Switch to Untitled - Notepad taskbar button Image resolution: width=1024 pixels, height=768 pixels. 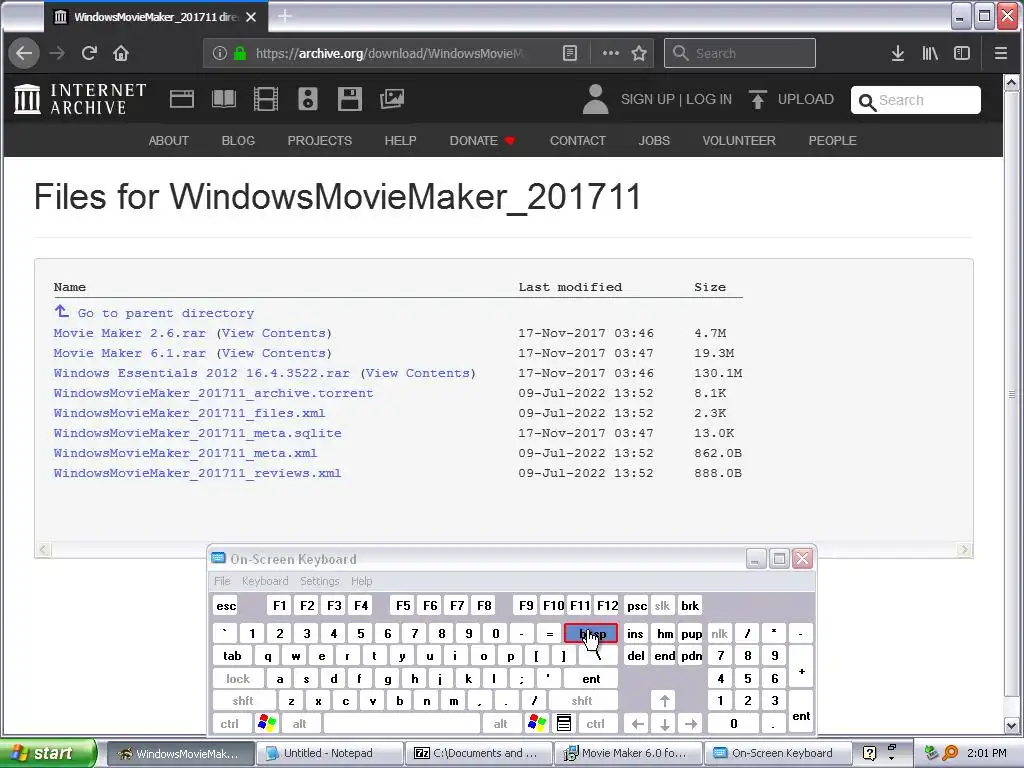(x=328, y=753)
